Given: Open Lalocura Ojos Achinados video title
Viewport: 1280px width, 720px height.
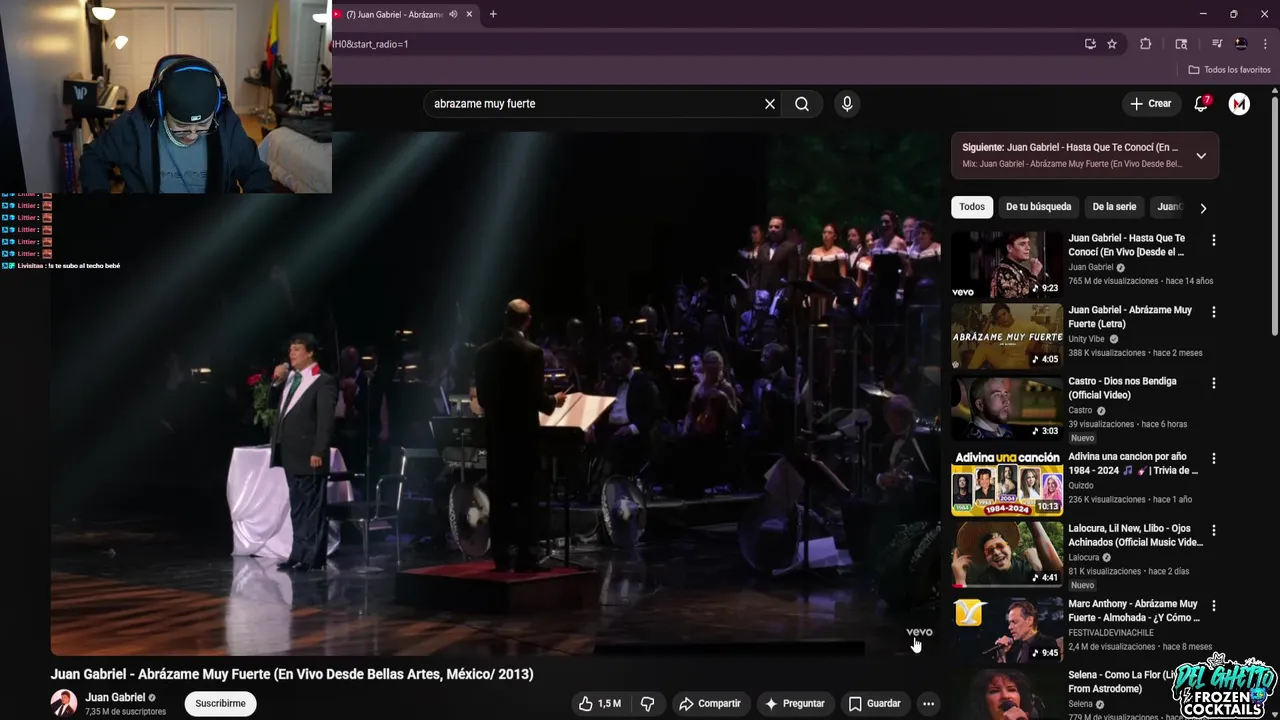Looking at the screenshot, I should point(1135,535).
